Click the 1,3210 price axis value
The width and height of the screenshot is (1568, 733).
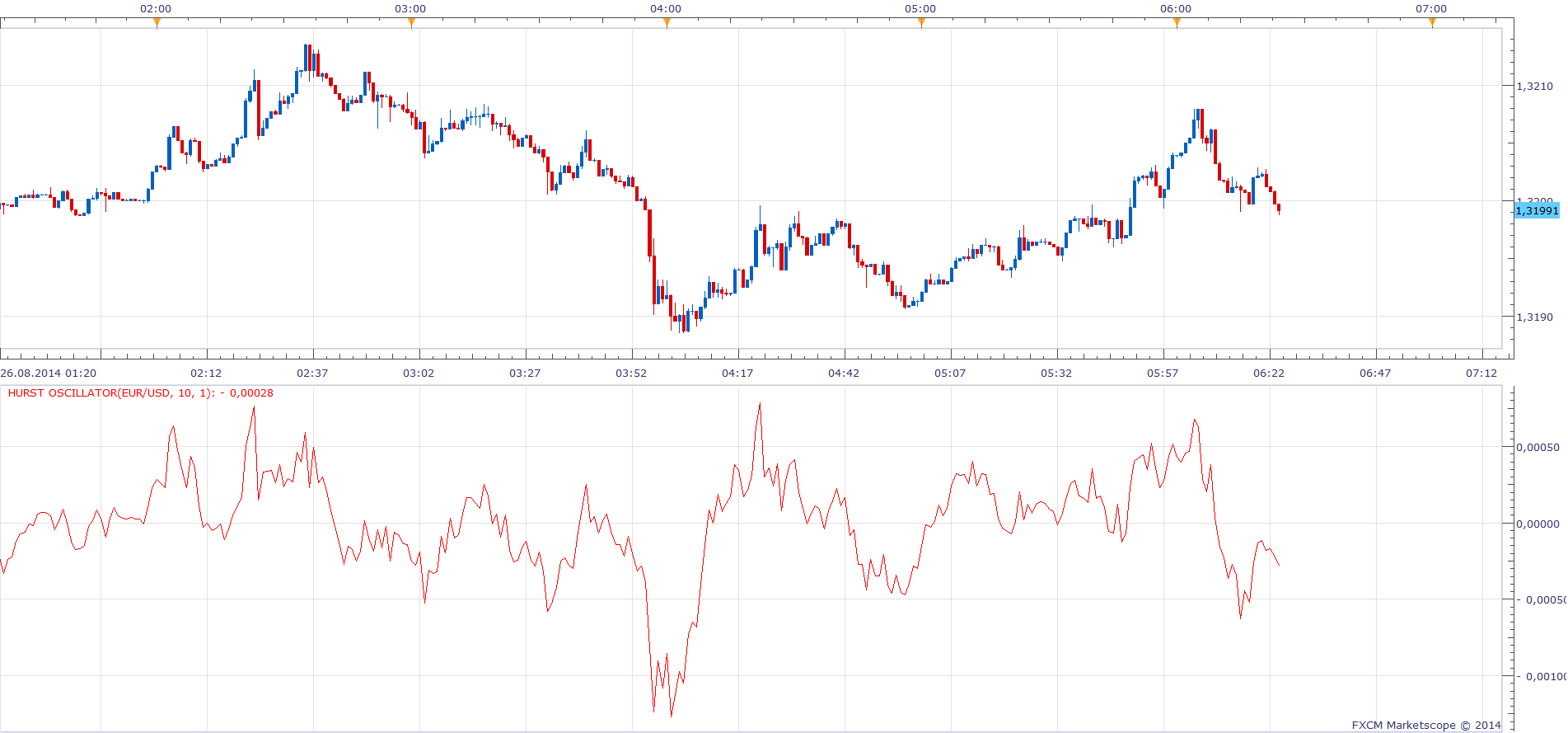pos(1534,86)
